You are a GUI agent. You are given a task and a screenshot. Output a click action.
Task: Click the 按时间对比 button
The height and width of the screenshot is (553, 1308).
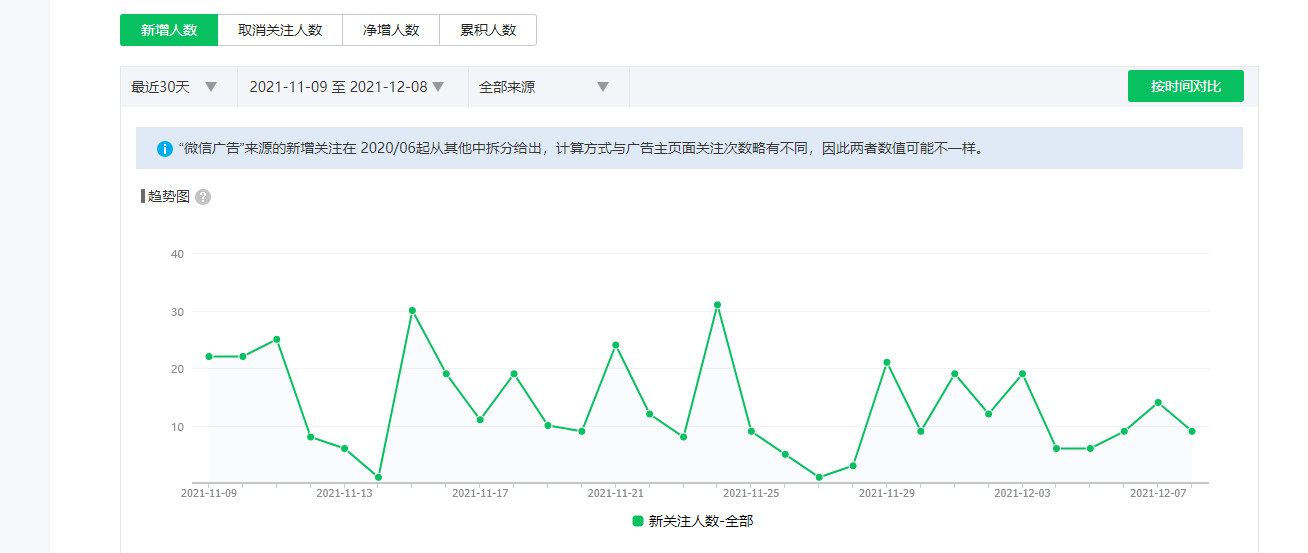coord(1186,86)
